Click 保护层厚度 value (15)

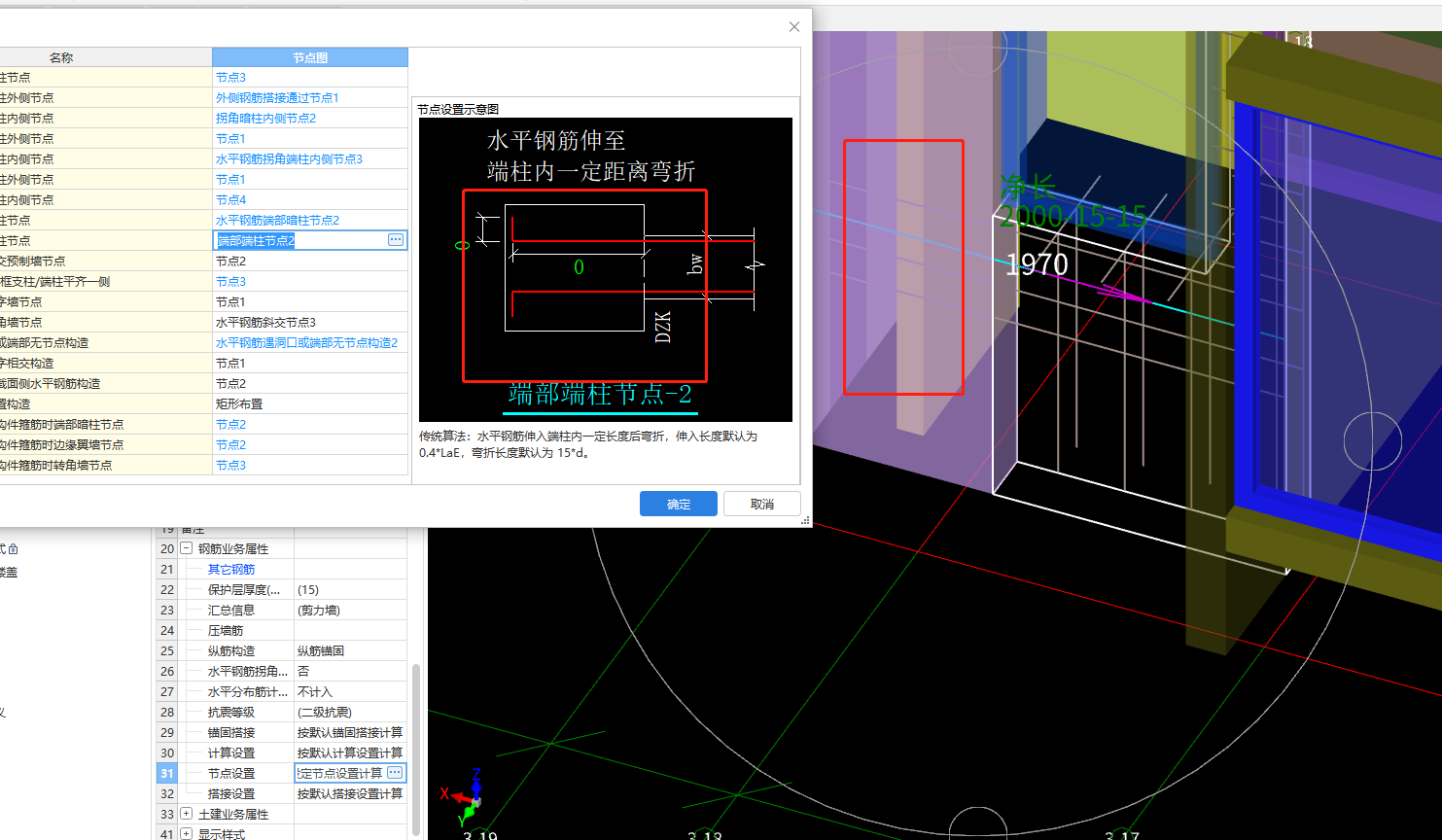pos(350,590)
